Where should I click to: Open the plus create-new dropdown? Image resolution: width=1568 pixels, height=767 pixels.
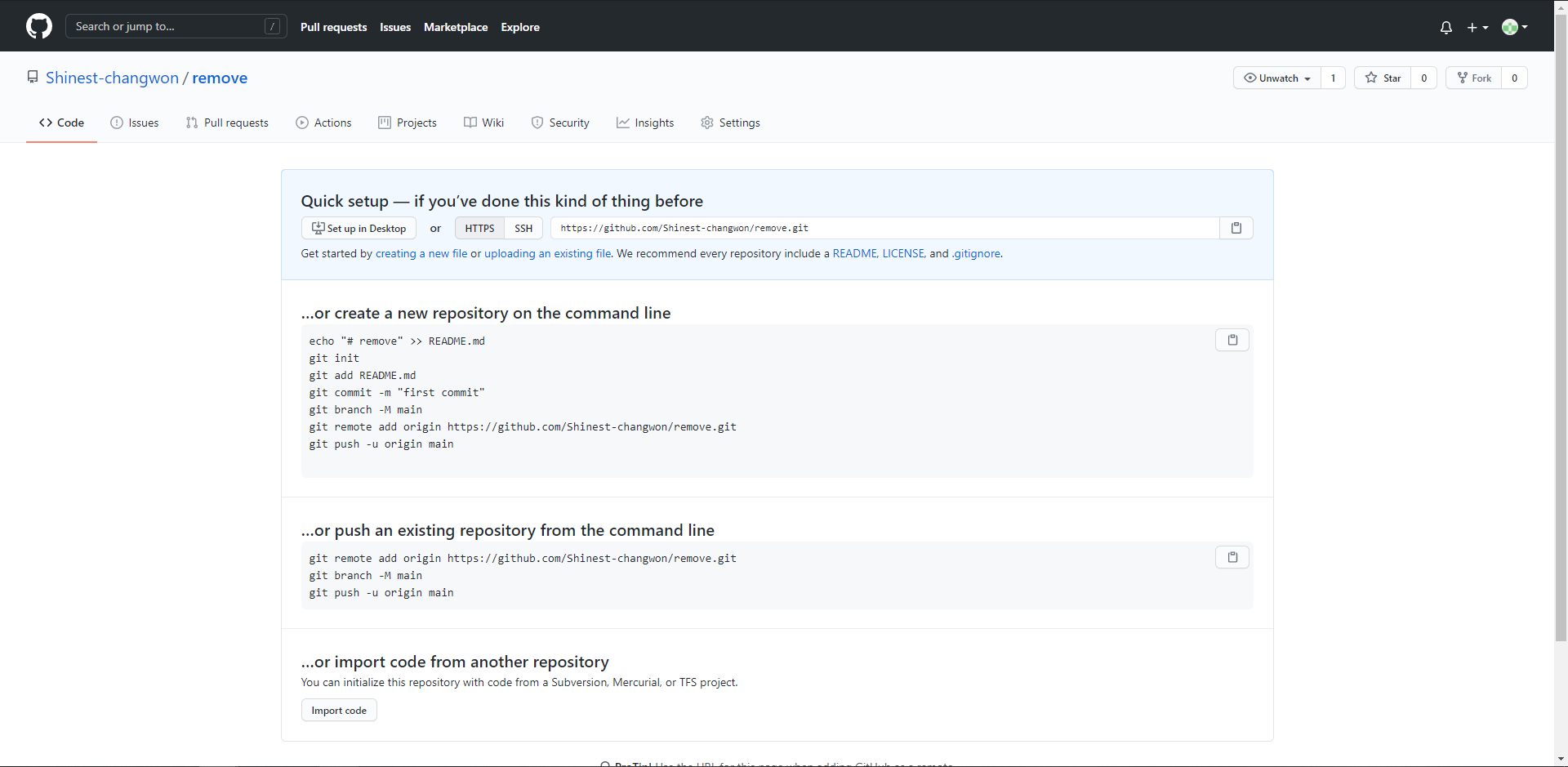tap(1477, 27)
